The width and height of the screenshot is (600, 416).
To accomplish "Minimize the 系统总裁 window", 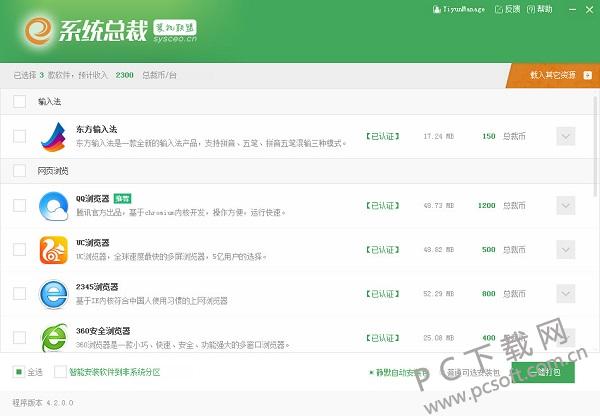I will [572, 10].
